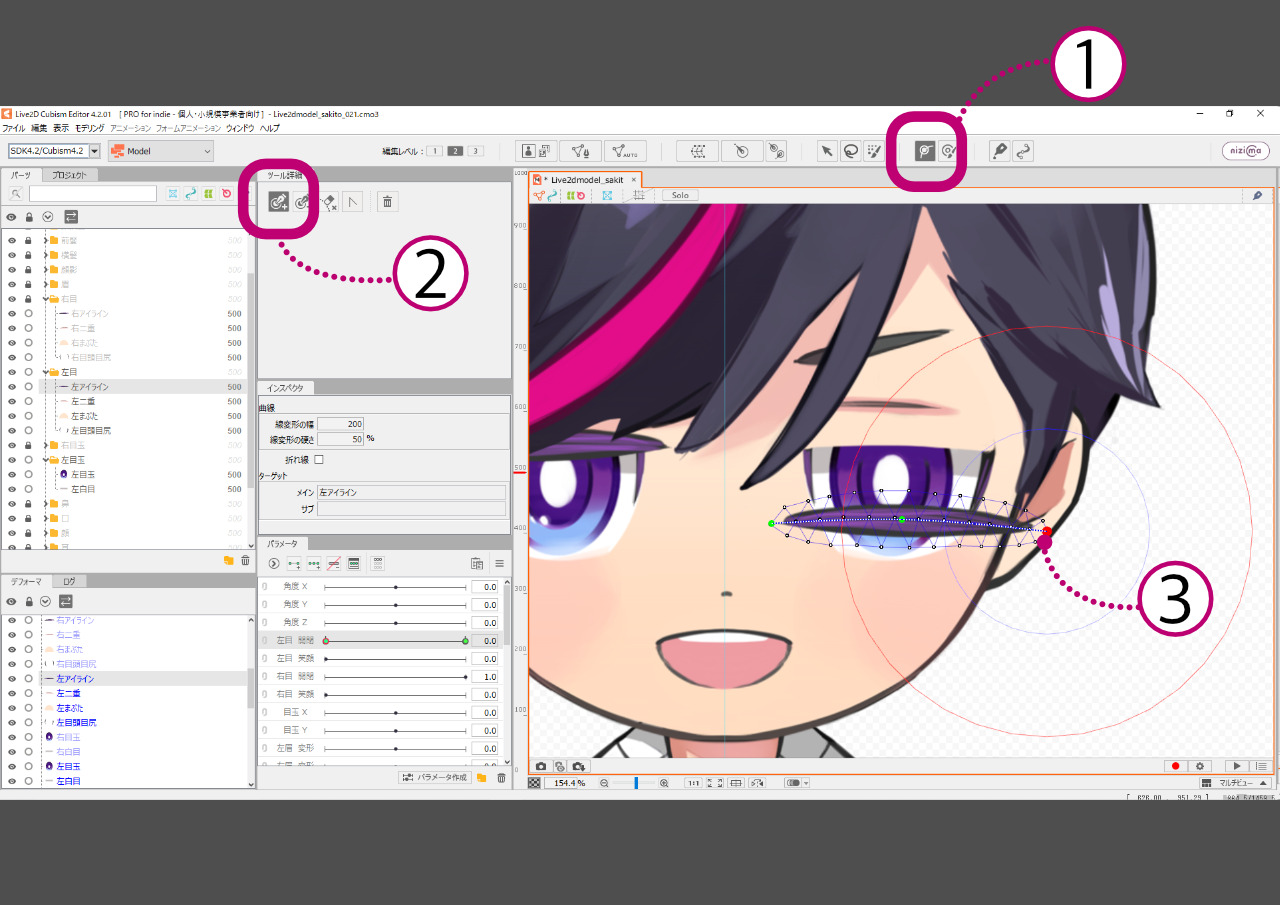The image size is (1280, 905).
Task: Click the add two keys parameter icon
Action: [294, 564]
